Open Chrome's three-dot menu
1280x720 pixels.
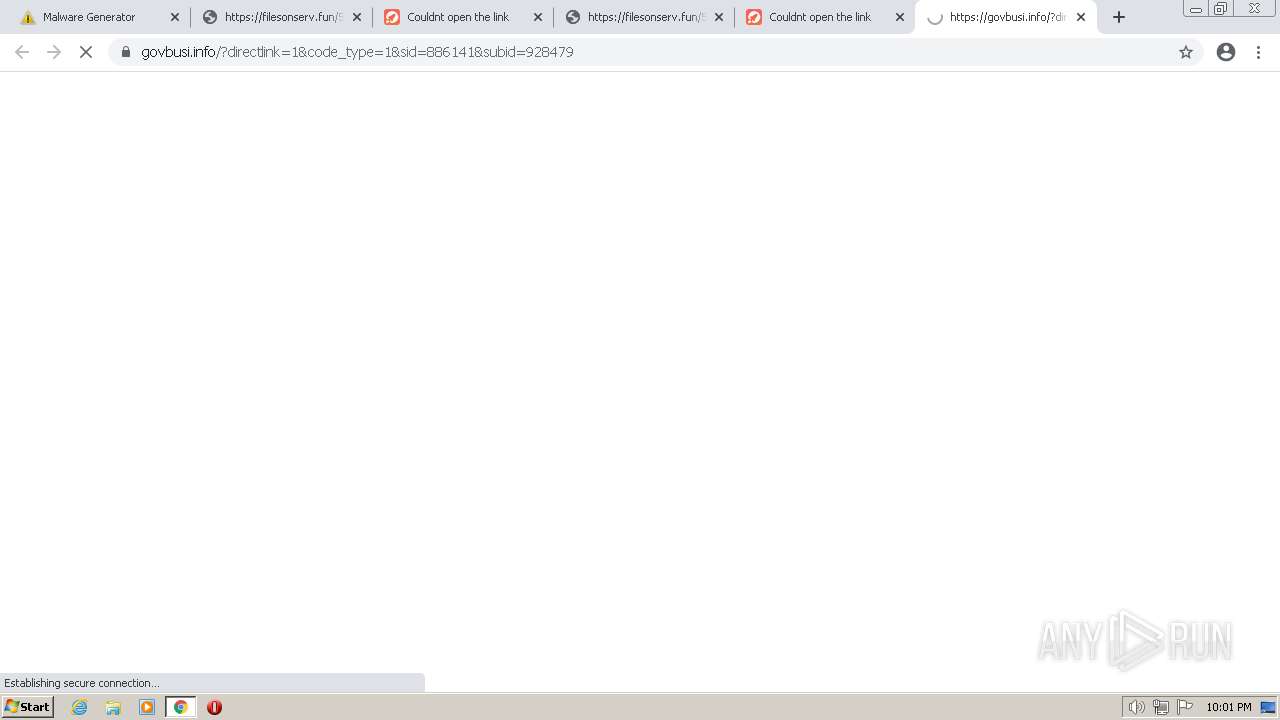1258,52
